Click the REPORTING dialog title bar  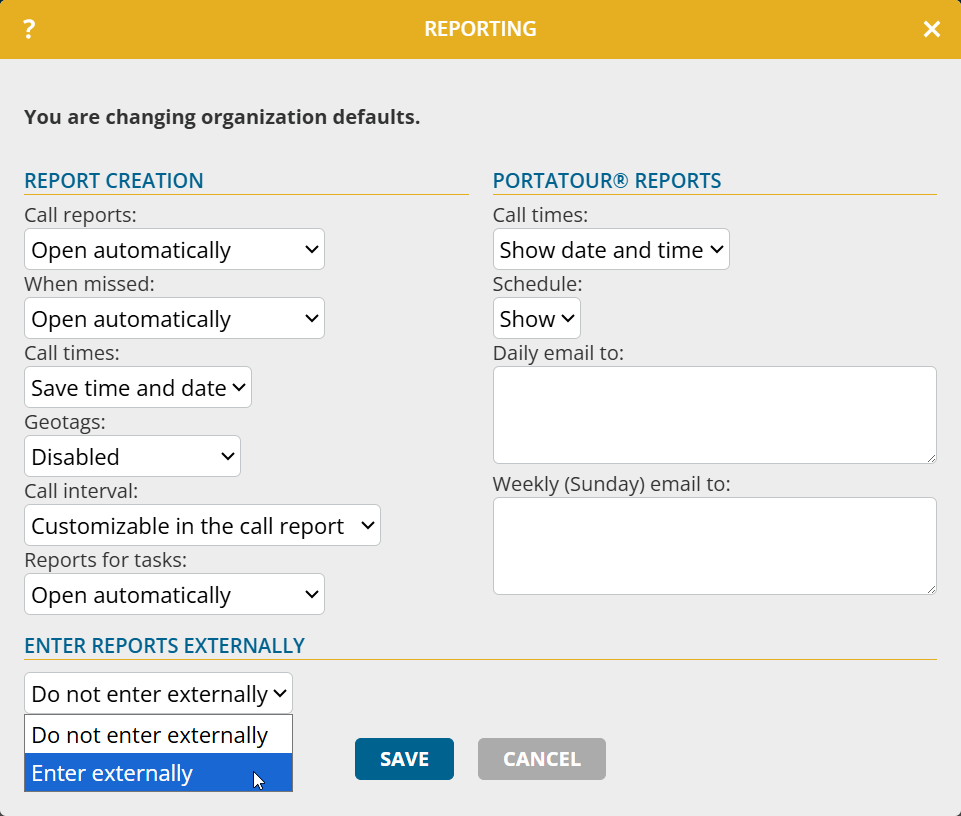click(480, 29)
